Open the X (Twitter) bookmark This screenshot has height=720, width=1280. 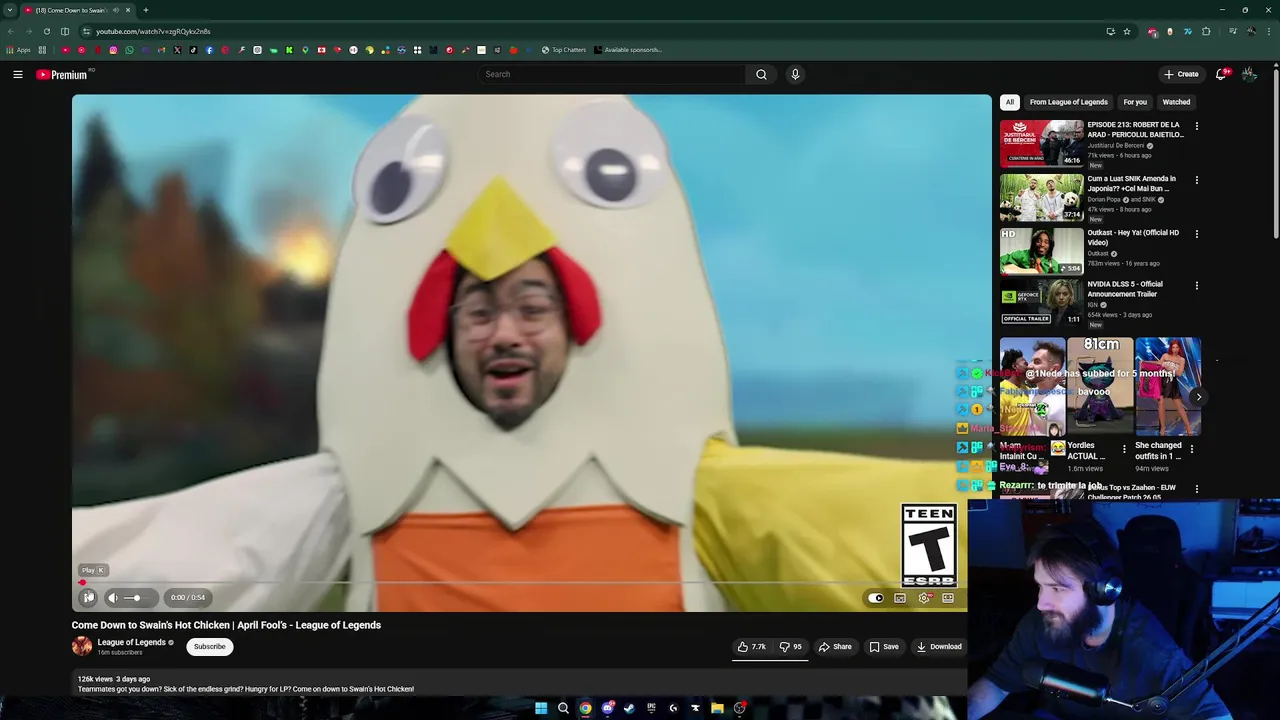click(x=177, y=50)
